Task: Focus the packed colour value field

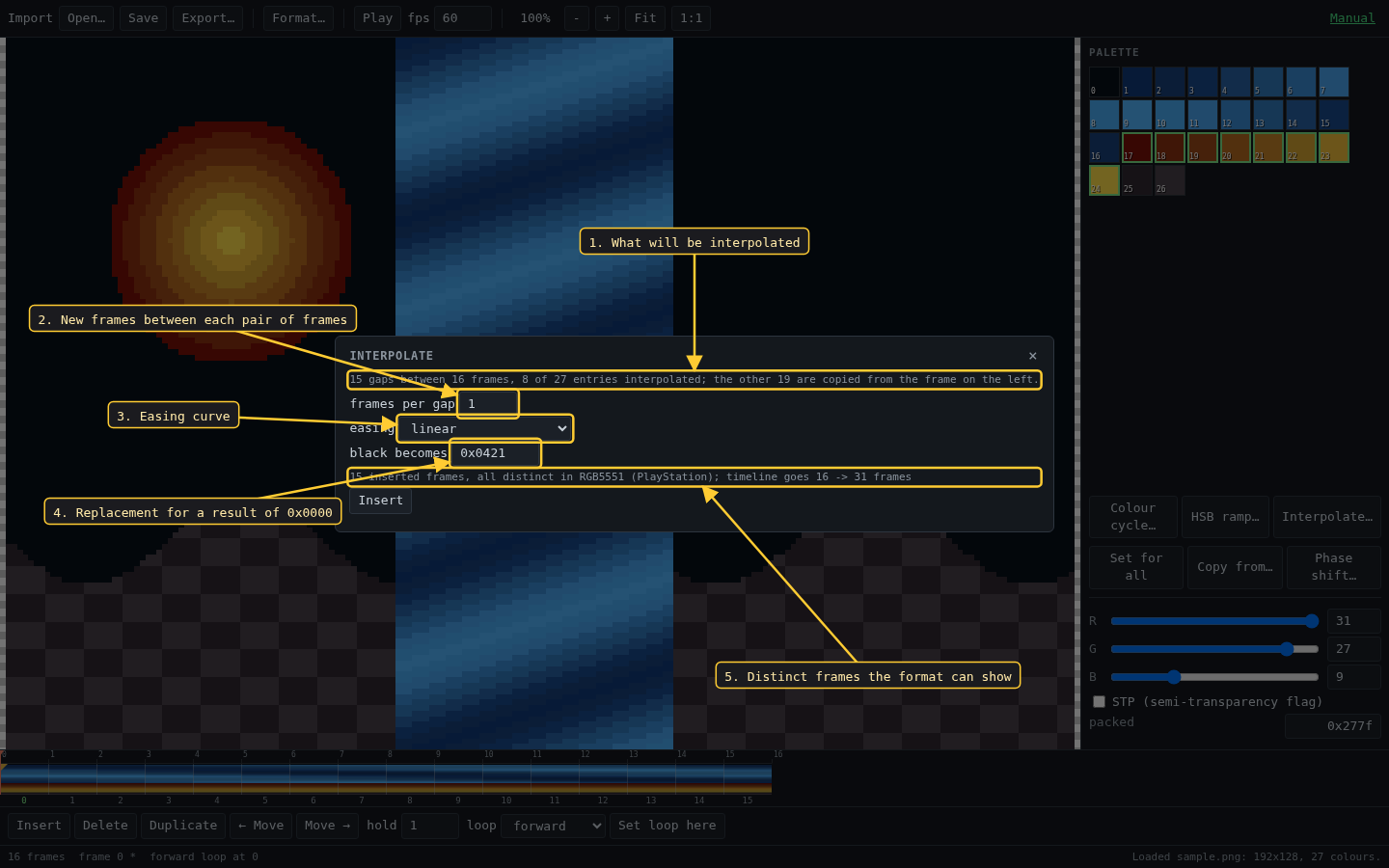Action: (x=1333, y=726)
